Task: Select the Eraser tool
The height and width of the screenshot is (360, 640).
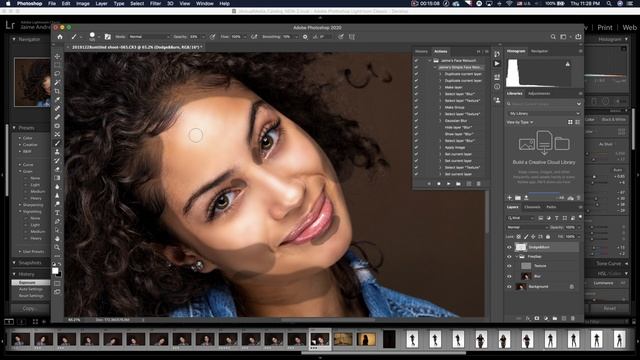Action: tap(57, 169)
